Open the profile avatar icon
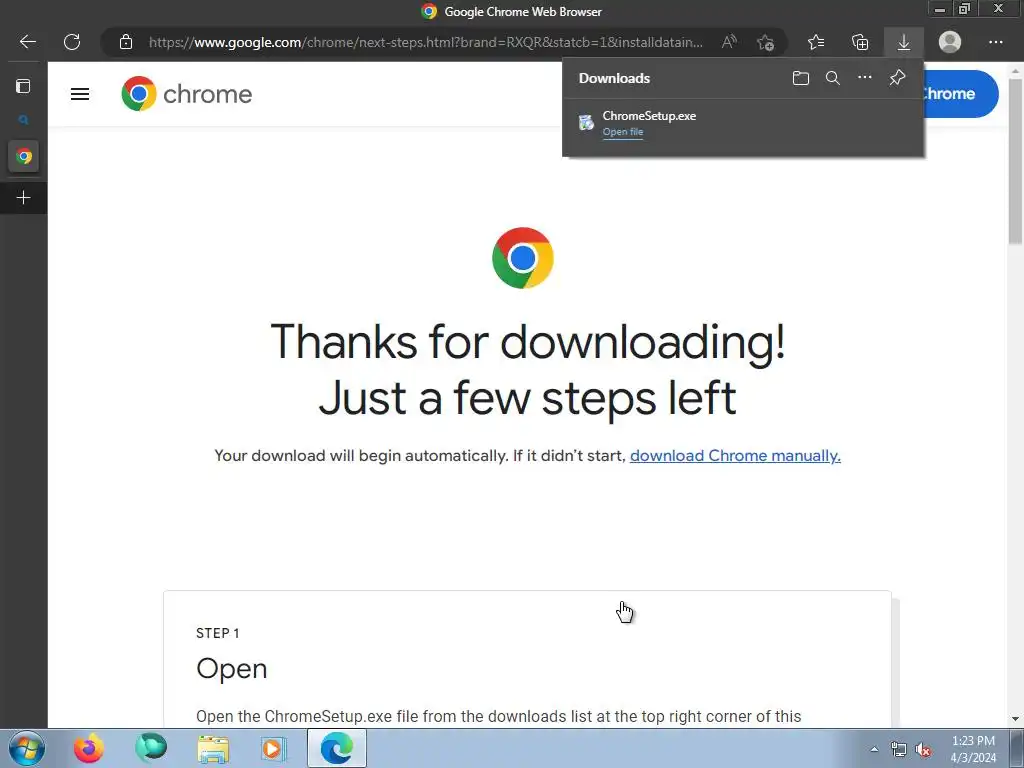The image size is (1024, 768). click(950, 42)
